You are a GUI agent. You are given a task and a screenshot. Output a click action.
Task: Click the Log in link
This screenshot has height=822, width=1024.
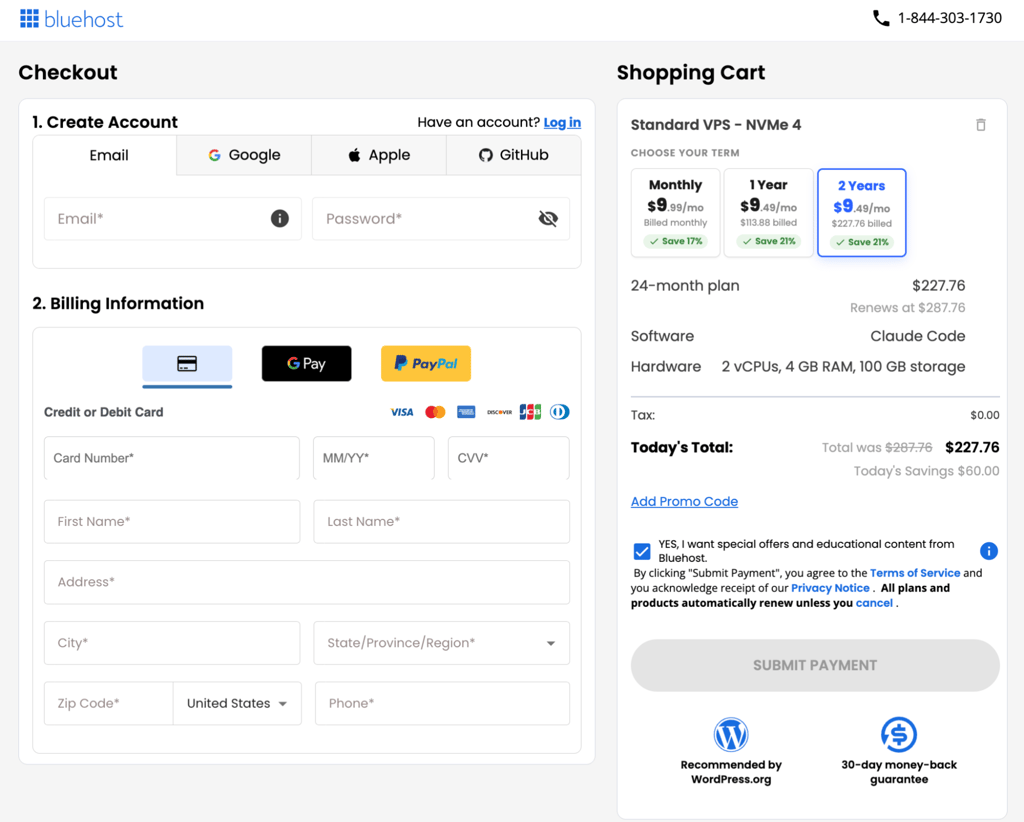pos(562,122)
